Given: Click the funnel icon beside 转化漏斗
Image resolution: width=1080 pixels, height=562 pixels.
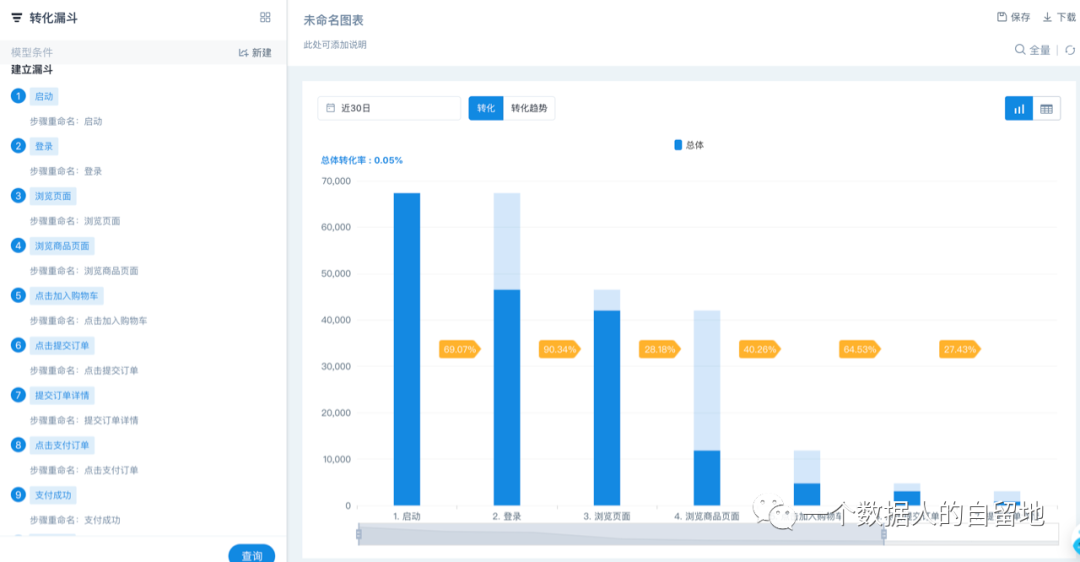Looking at the screenshot, I should tap(16, 17).
